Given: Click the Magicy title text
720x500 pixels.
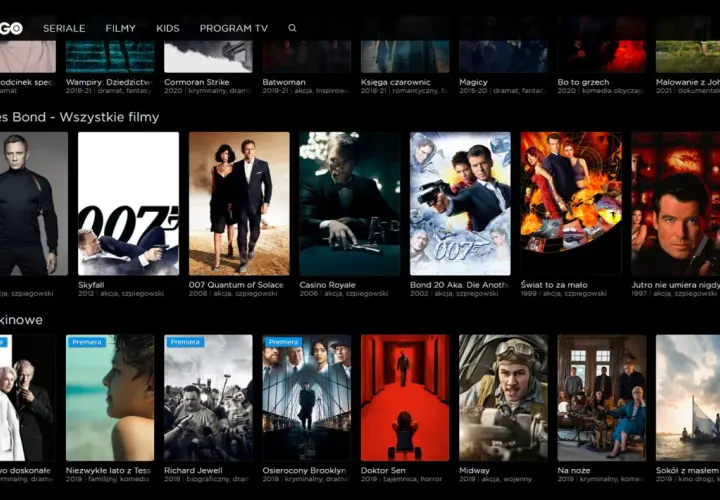Looking at the screenshot, I should coord(473,82).
